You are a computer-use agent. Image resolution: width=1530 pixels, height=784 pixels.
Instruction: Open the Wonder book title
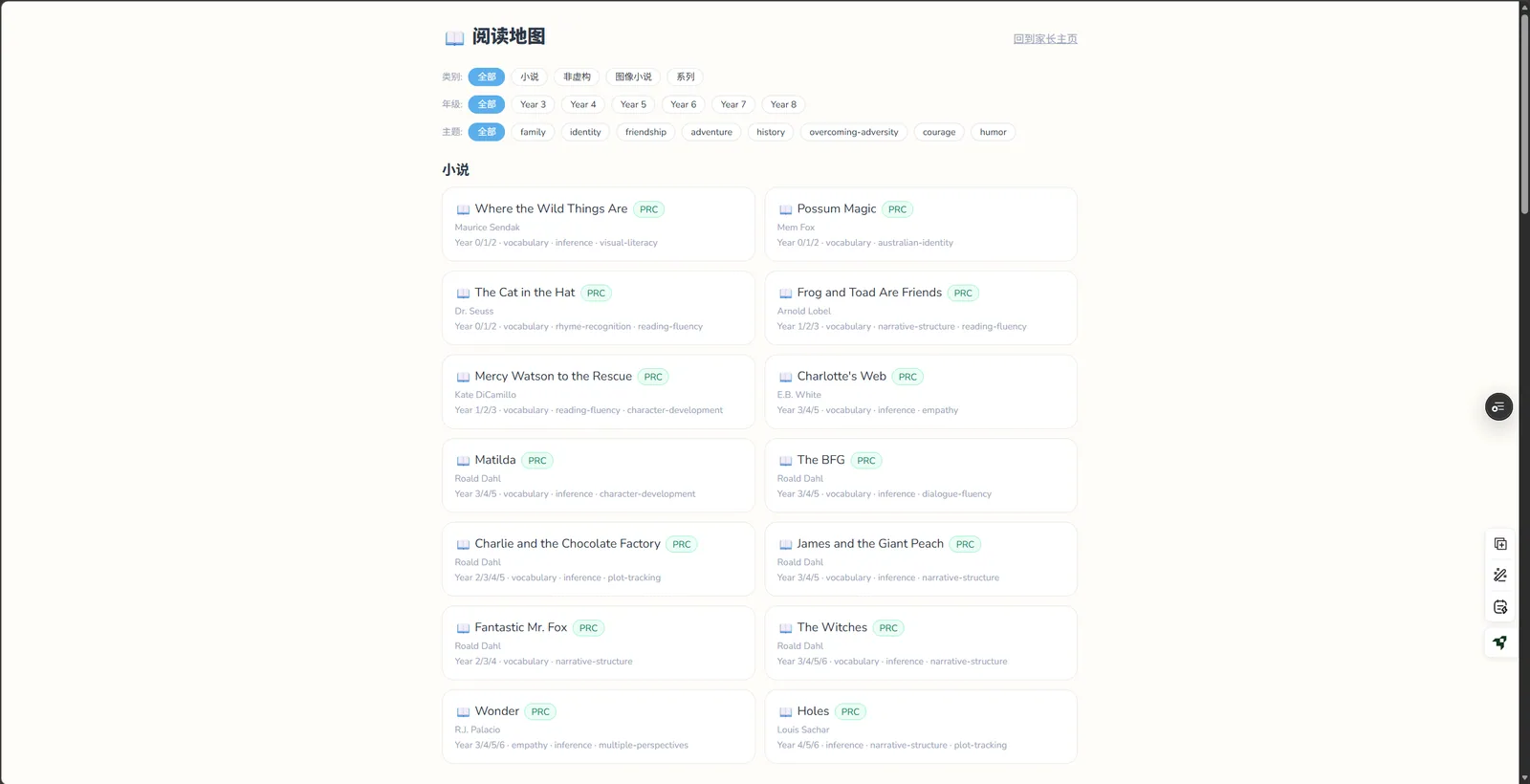point(497,711)
